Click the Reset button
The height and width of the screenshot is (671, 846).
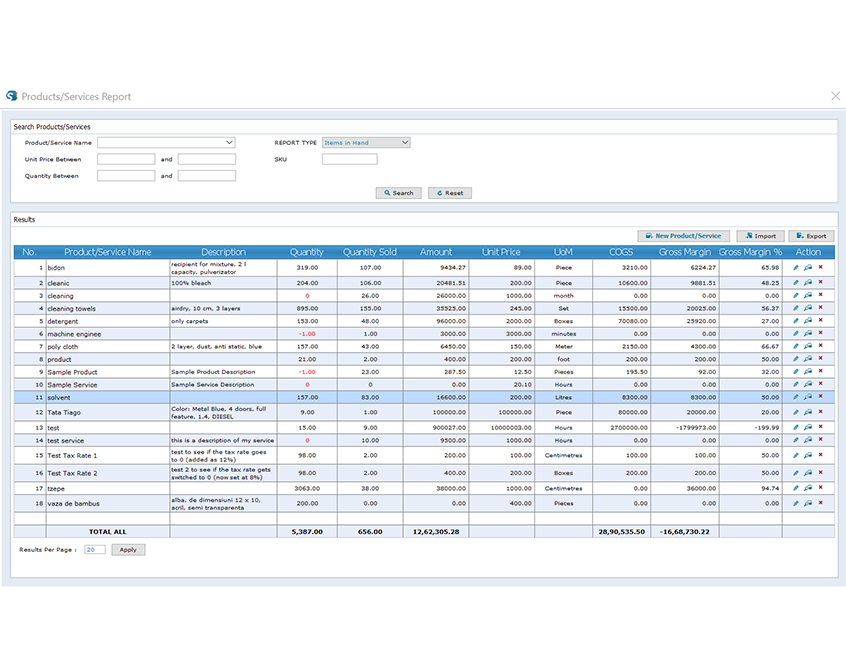(450, 193)
